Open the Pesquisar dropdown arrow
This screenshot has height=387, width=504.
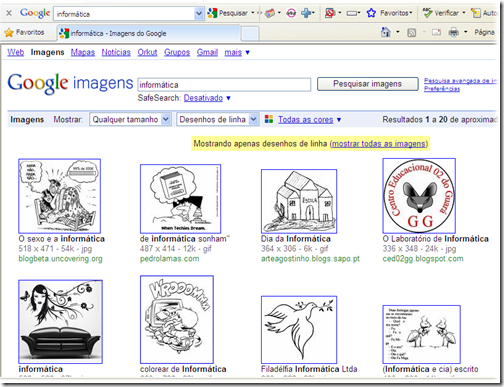click(253, 13)
